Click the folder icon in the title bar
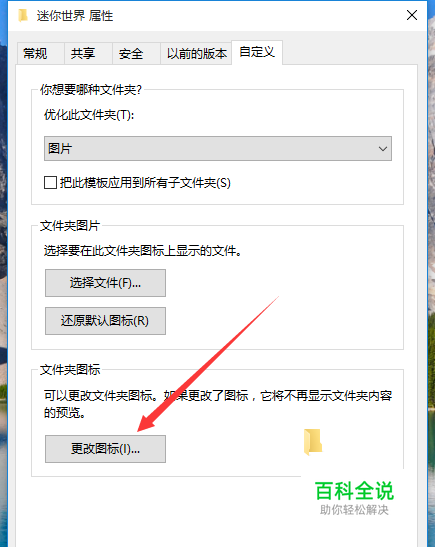Viewport: 435px width, 547px height. click(23, 16)
